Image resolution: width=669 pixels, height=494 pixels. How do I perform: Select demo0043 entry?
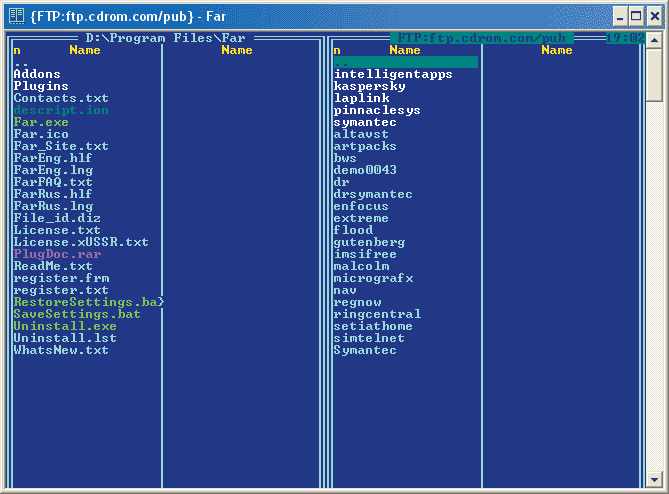(x=365, y=170)
